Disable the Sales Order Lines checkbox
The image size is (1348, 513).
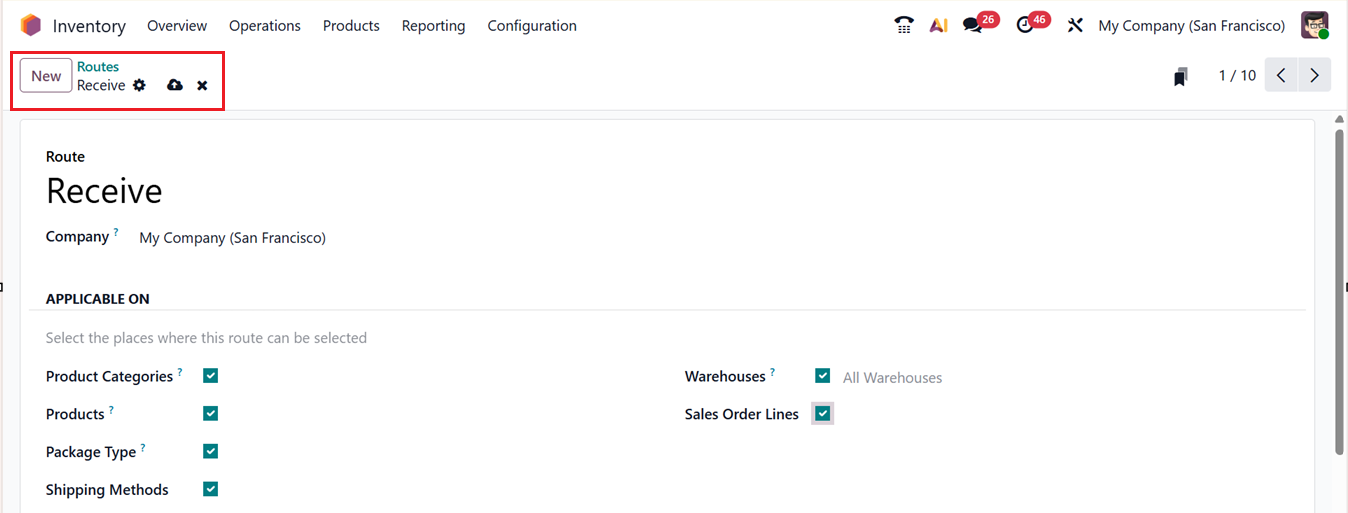pos(822,414)
